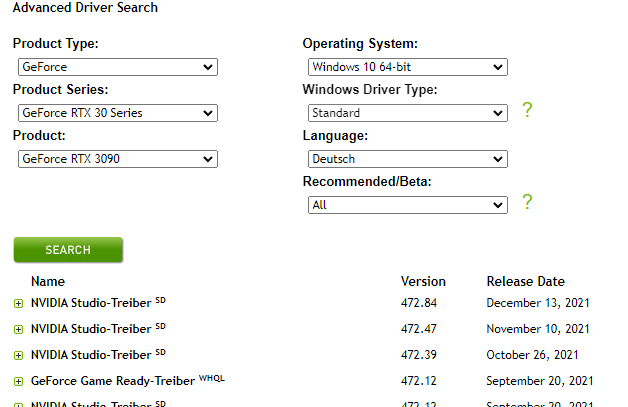
Task: Expand the GeForce Game Ready-Treiber 472.12 row
Action: pos(18,382)
